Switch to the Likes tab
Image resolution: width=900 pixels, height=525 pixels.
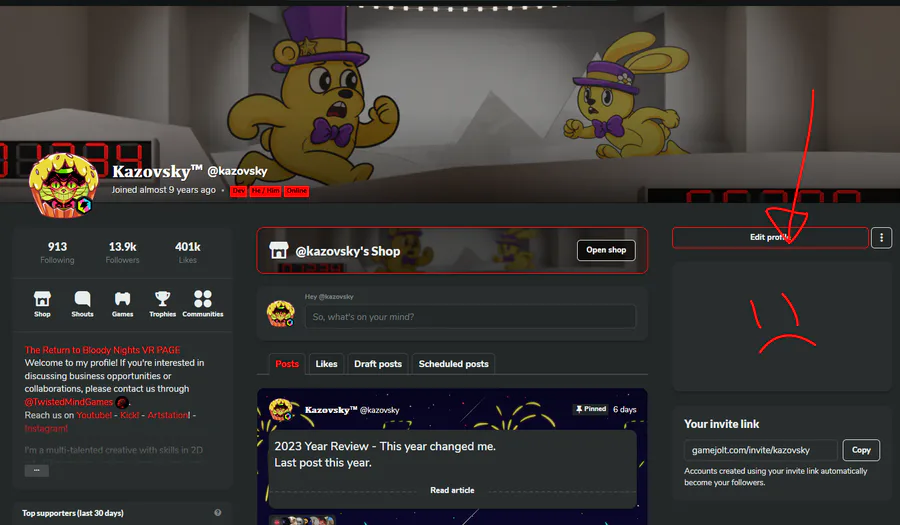pos(326,364)
